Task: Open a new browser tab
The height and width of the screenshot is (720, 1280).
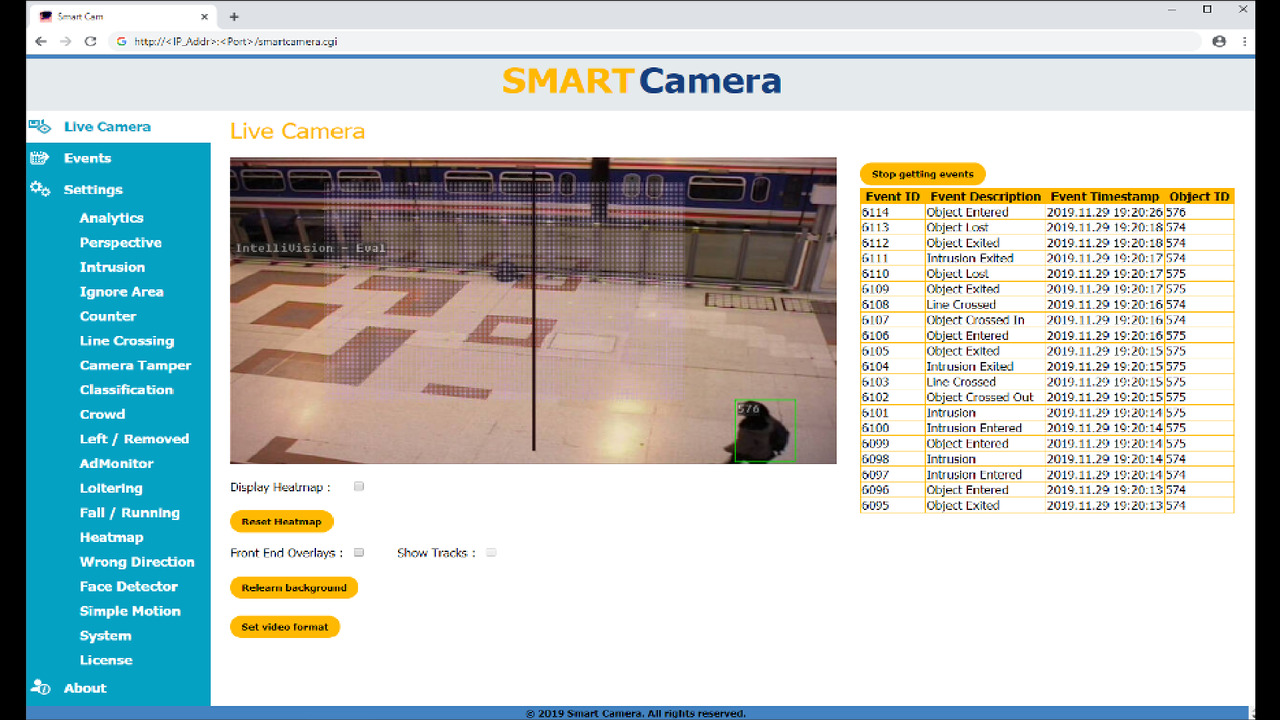Action: pyautogui.click(x=234, y=16)
